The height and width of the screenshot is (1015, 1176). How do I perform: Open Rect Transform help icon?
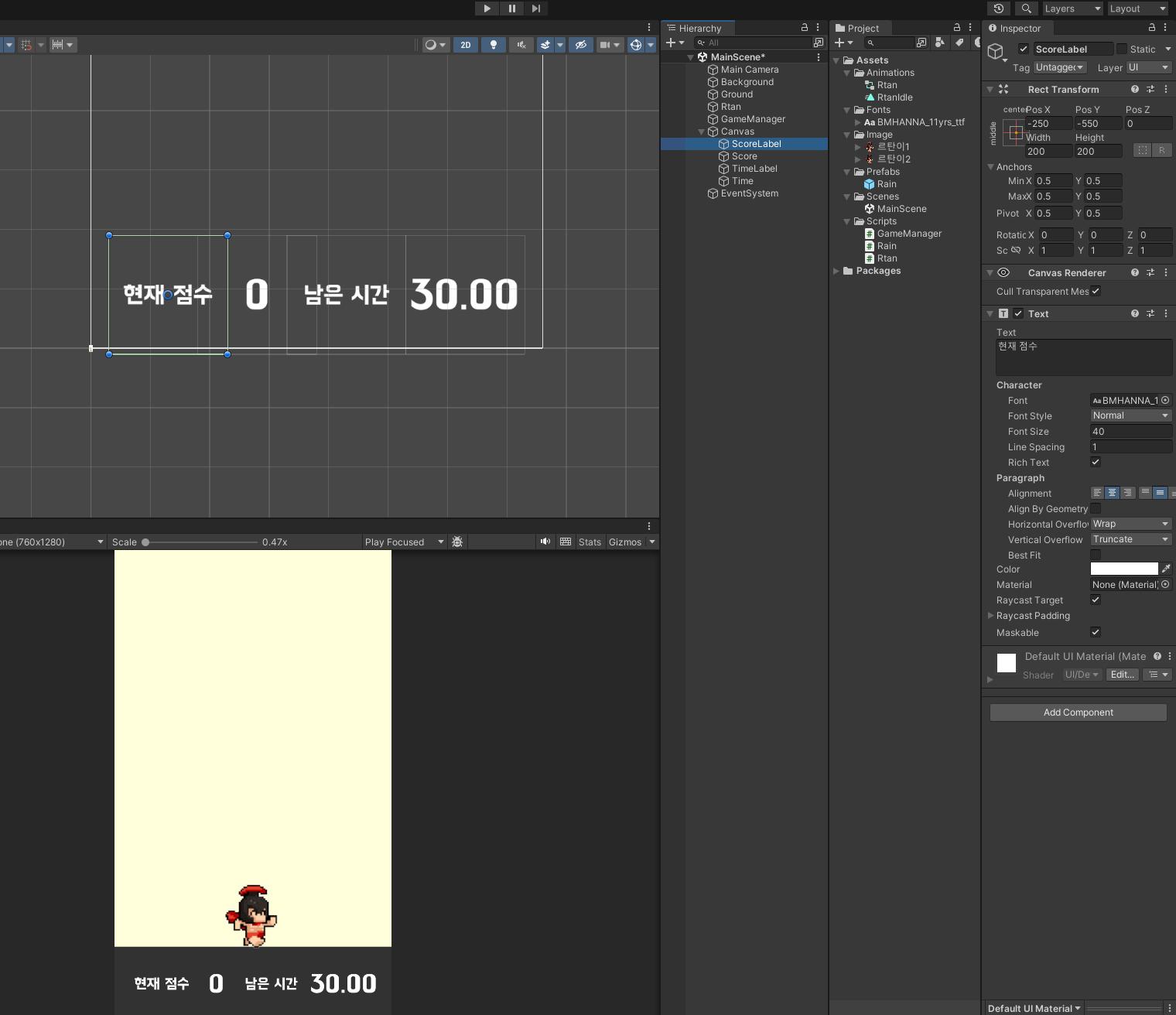[x=1135, y=89]
